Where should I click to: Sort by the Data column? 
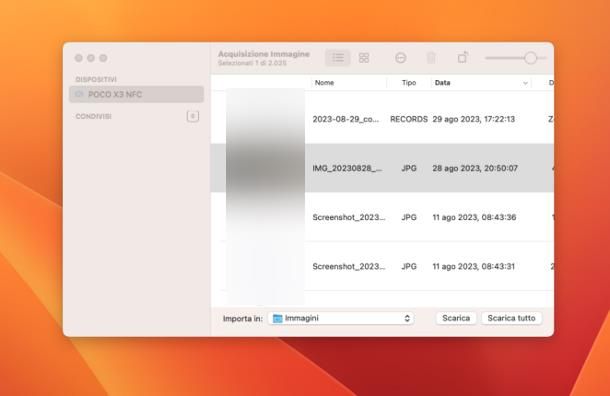pyautogui.click(x=442, y=82)
